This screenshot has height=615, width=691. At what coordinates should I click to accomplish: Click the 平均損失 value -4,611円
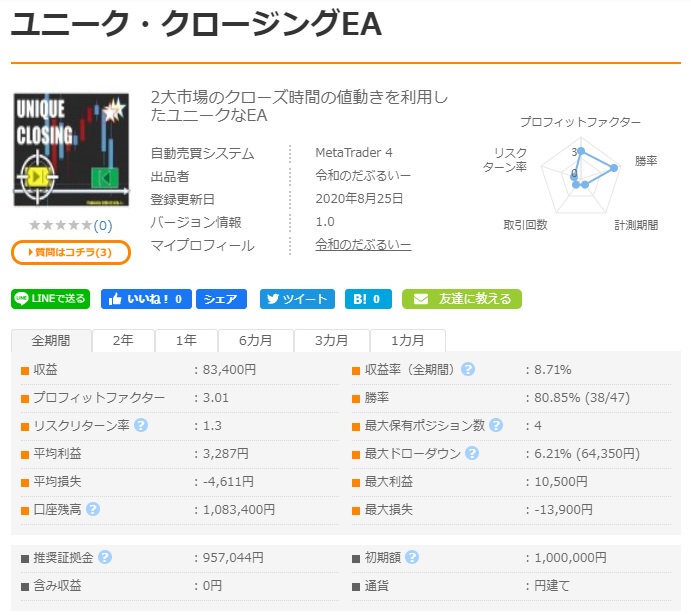pos(228,482)
